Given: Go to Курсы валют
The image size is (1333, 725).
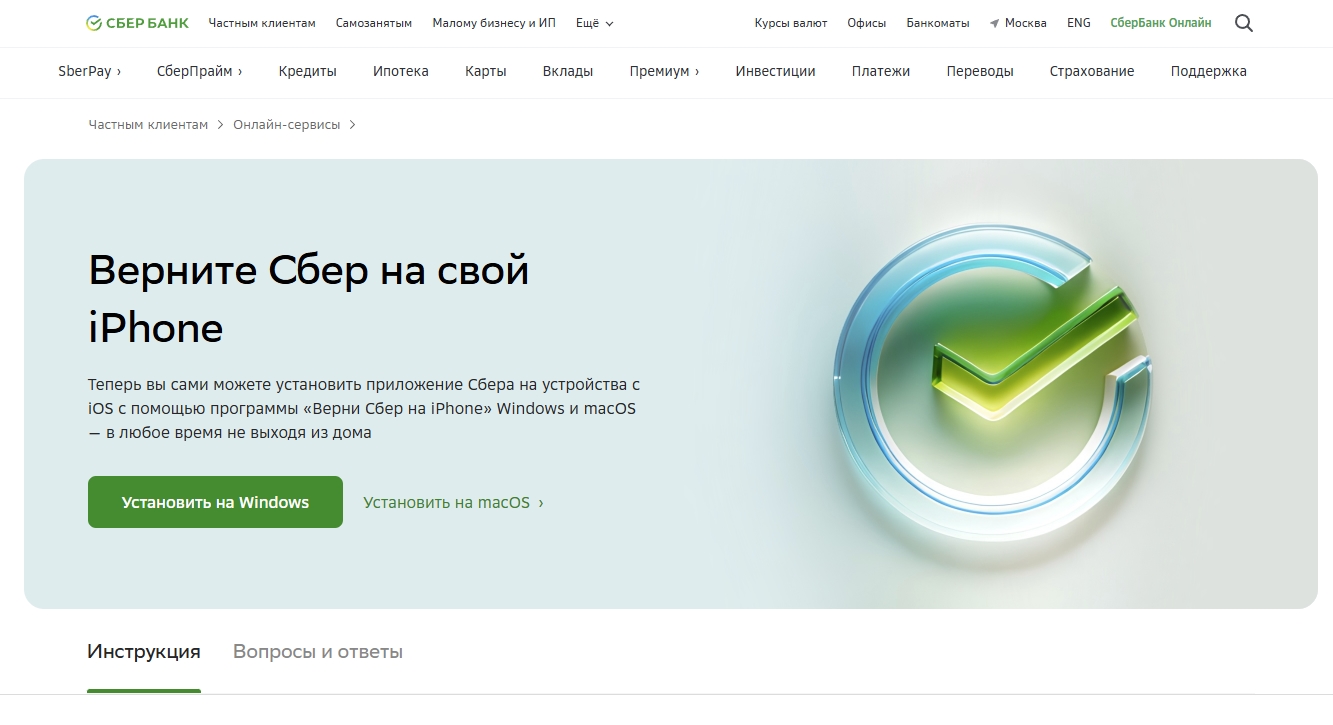Looking at the screenshot, I should [x=791, y=23].
